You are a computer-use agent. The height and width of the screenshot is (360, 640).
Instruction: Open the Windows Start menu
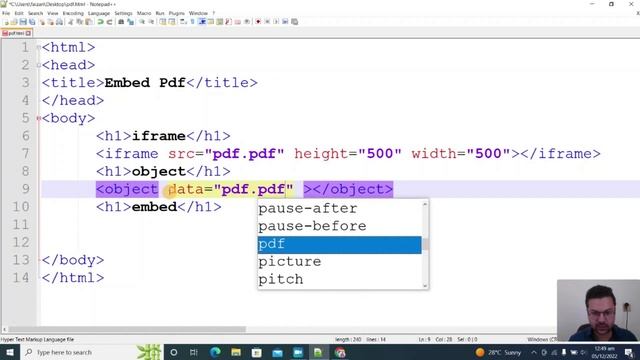(9, 352)
